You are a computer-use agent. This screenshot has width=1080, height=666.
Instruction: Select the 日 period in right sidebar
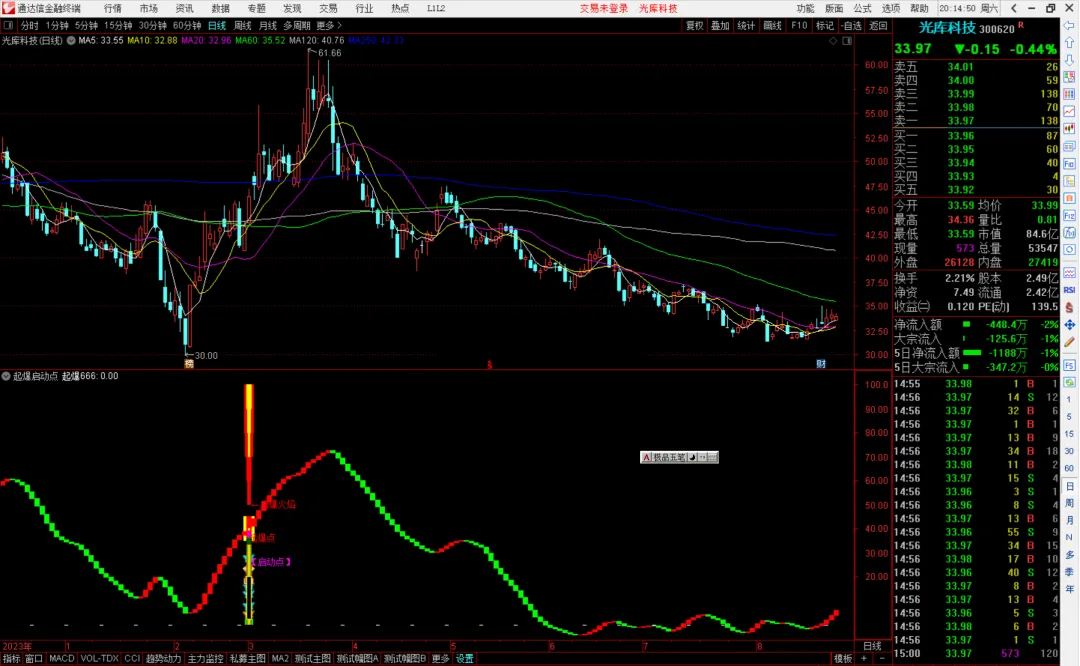pyautogui.click(x=1069, y=486)
